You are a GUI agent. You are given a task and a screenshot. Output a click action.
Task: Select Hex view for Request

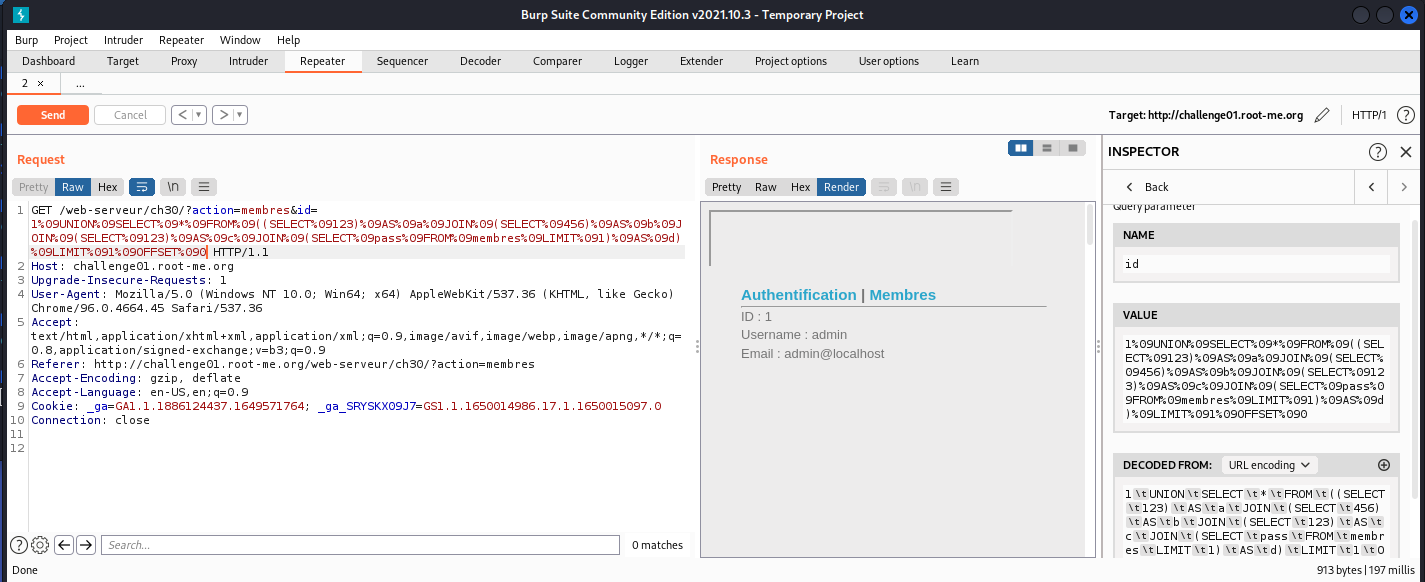tap(107, 187)
